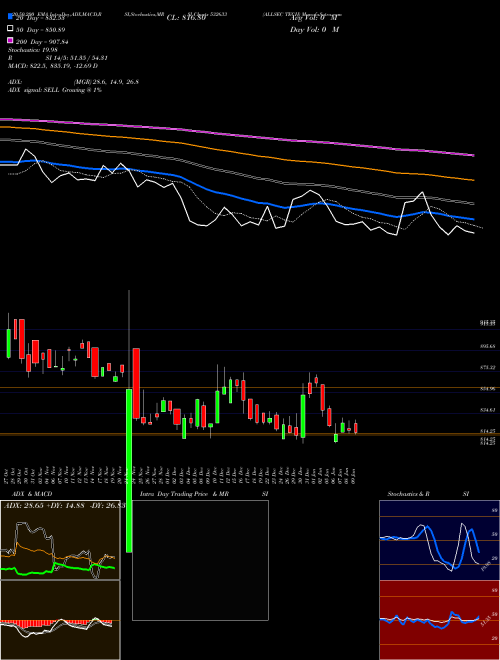Click the ADX/+DY/-DY readout in ADX panel
The width and height of the screenshot is (500, 660).
coord(64,505)
